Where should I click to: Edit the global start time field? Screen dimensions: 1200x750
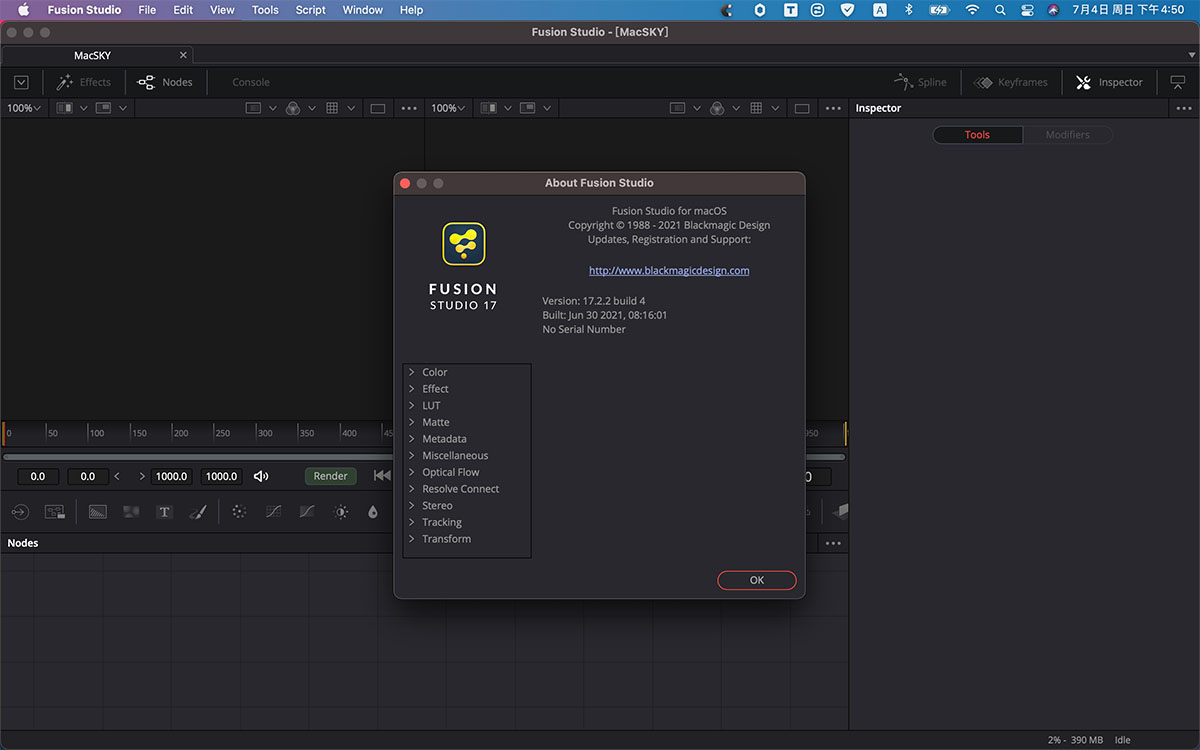pyautogui.click(x=38, y=476)
